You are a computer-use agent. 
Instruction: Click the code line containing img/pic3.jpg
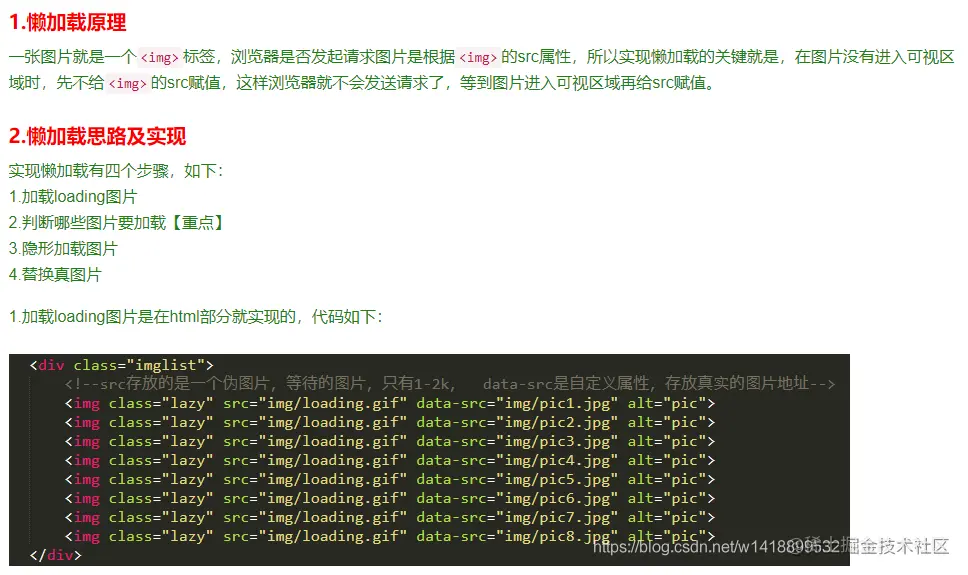(x=390, y=442)
